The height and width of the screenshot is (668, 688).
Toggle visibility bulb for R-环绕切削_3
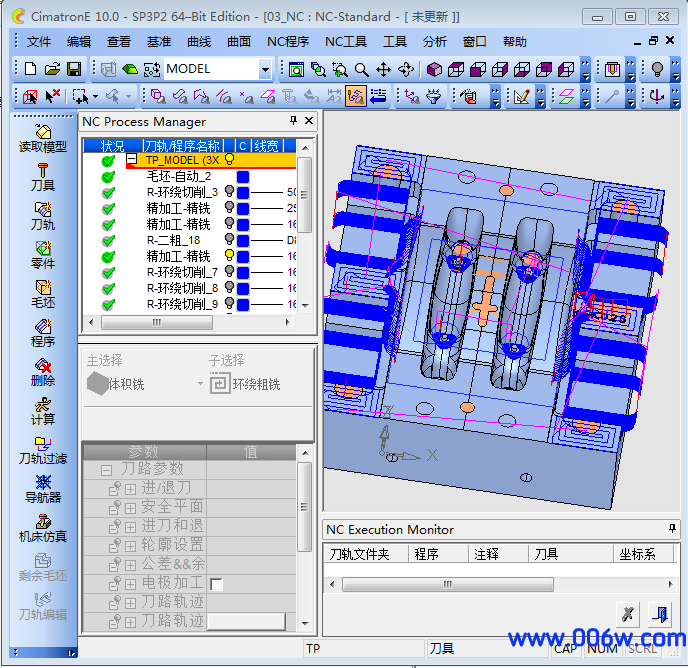pyautogui.click(x=229, y=191)
